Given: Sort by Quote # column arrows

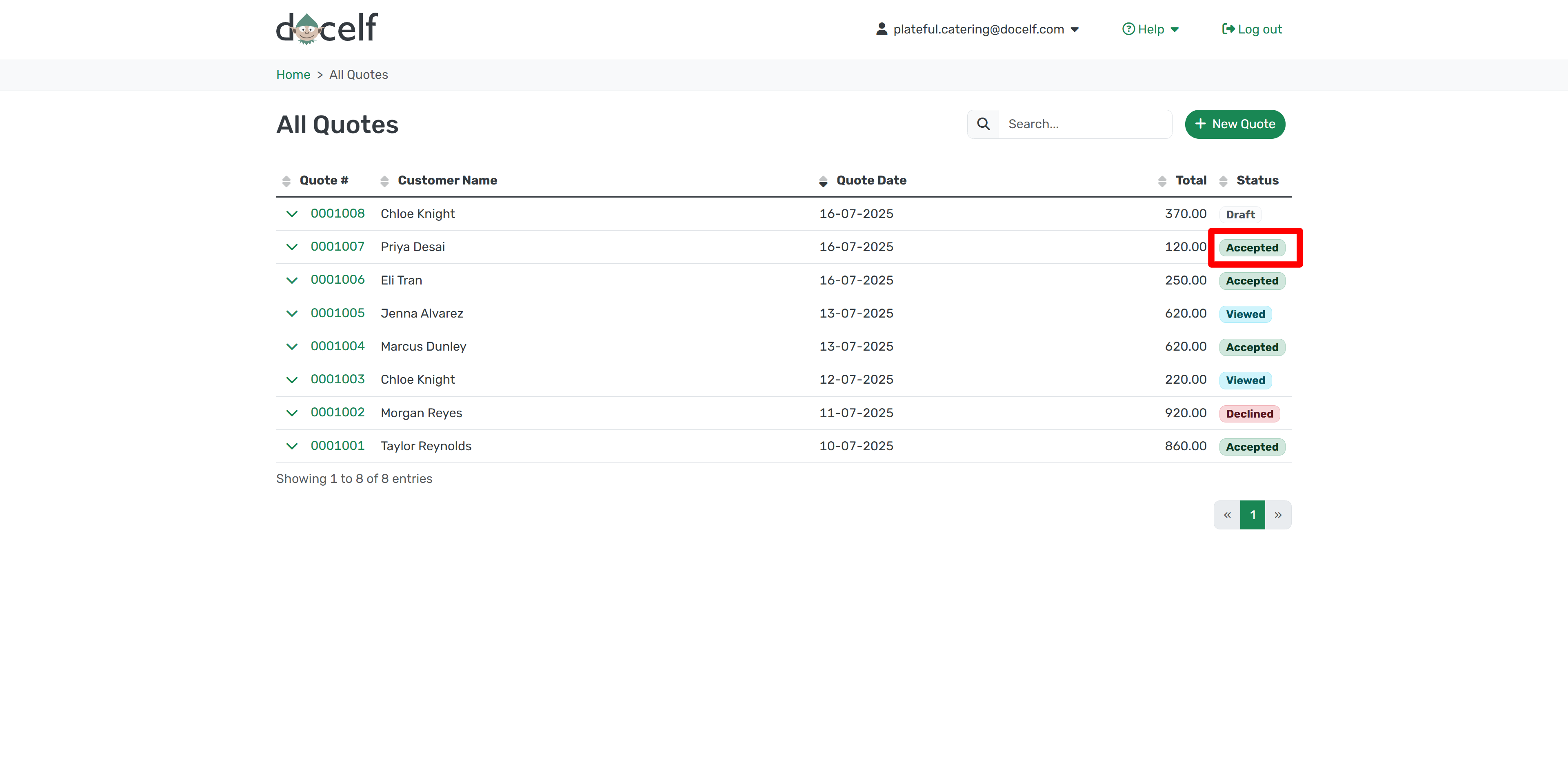Looking at the screenshot, I should pos(286,181).
